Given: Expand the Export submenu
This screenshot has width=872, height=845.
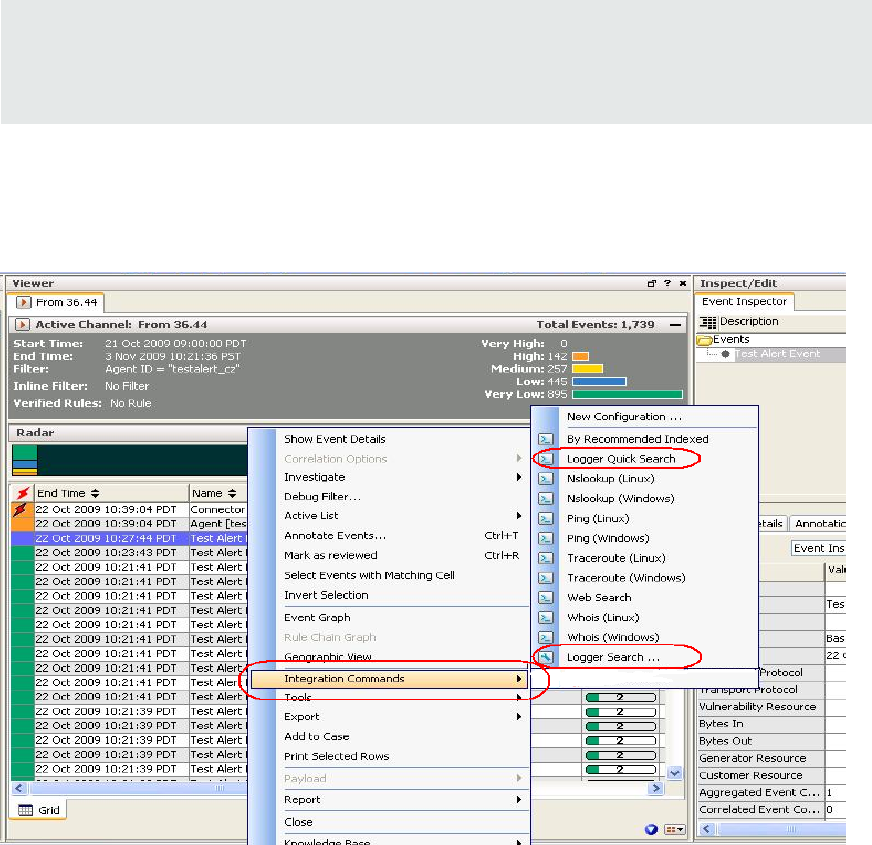Looking at the screenshot, I should [402, 716].
